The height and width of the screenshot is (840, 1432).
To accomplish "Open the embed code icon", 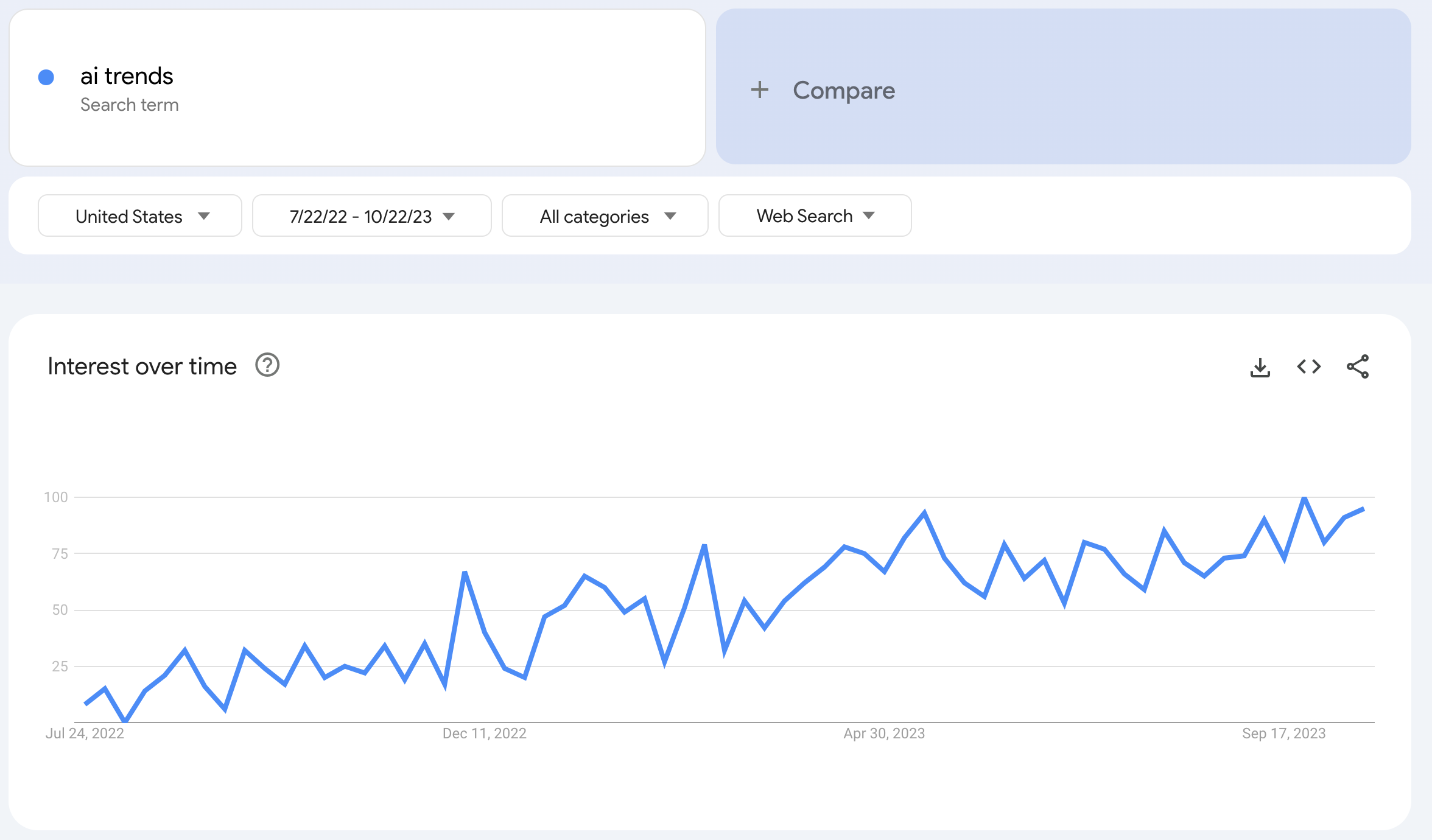I will tap(1308, 366).
